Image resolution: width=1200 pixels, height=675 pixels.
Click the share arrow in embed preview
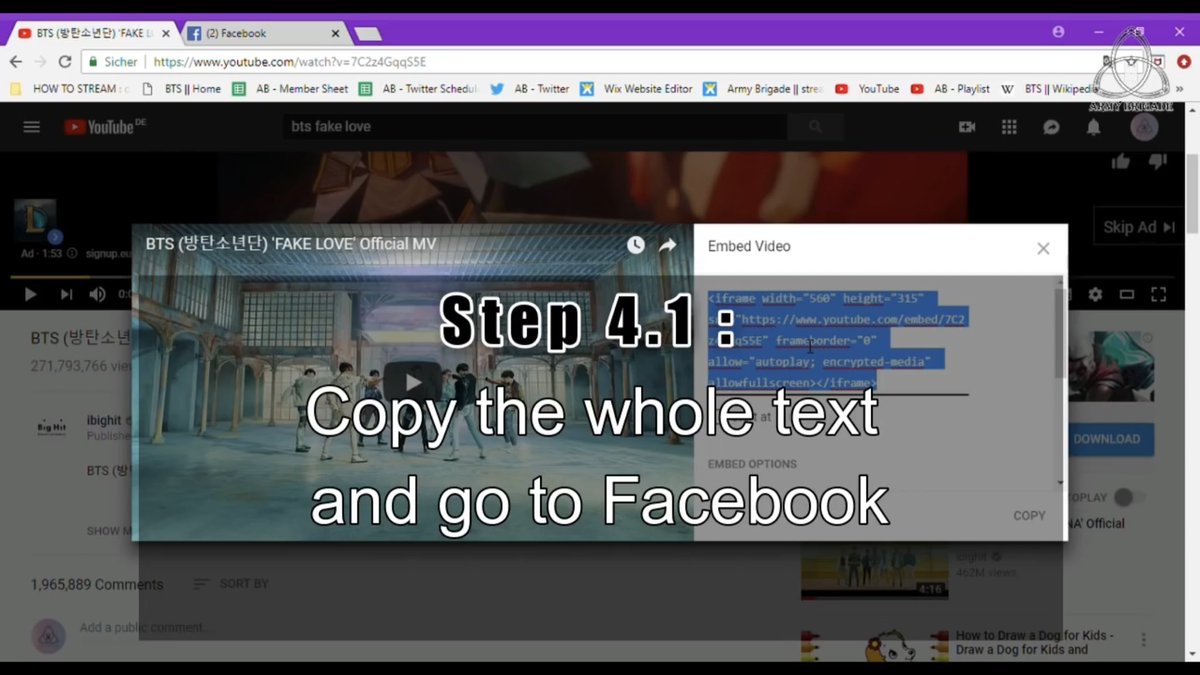point(667,245)
